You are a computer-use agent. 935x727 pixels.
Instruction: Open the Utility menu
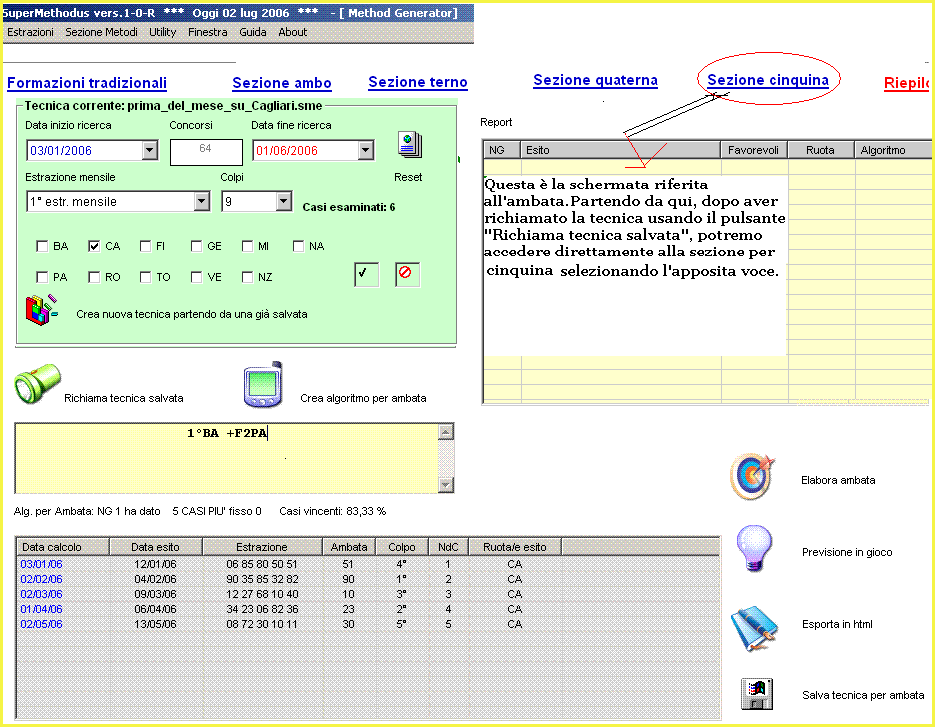tap(162, 32)
